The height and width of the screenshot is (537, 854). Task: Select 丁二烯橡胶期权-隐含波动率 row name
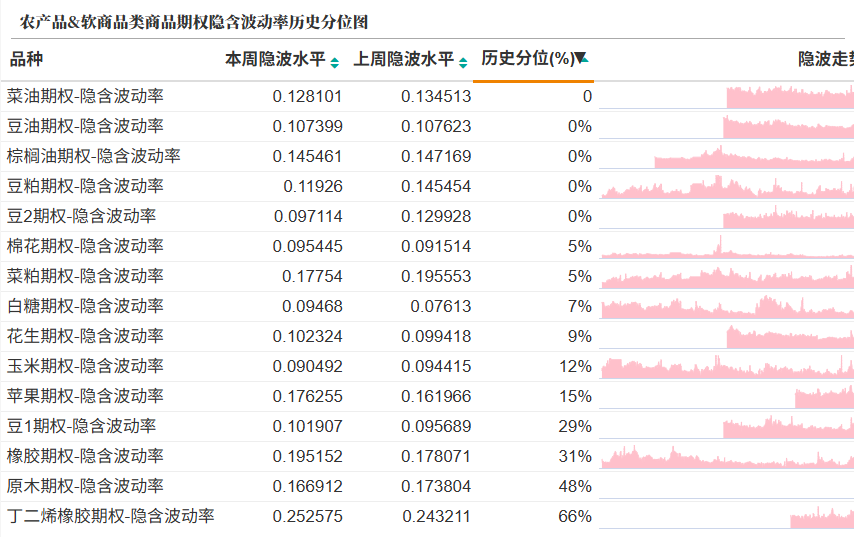(111, 516)
